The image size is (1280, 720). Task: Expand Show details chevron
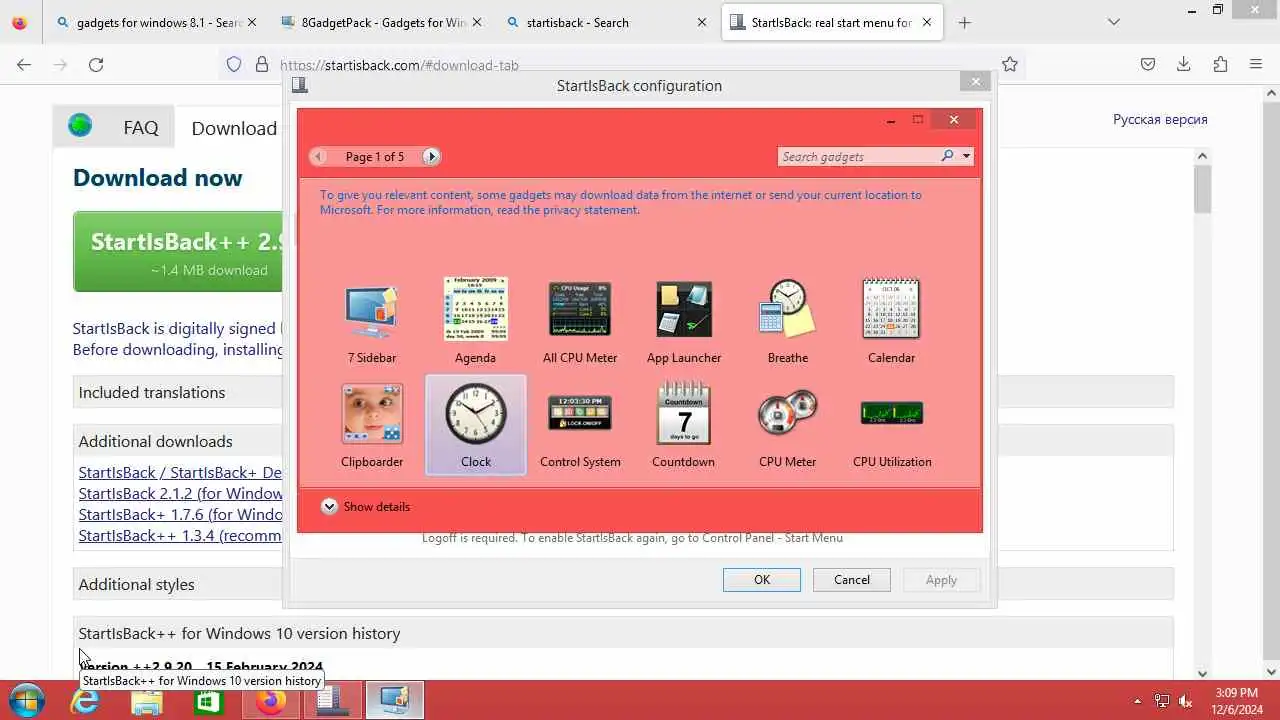(x=329, y=506)
